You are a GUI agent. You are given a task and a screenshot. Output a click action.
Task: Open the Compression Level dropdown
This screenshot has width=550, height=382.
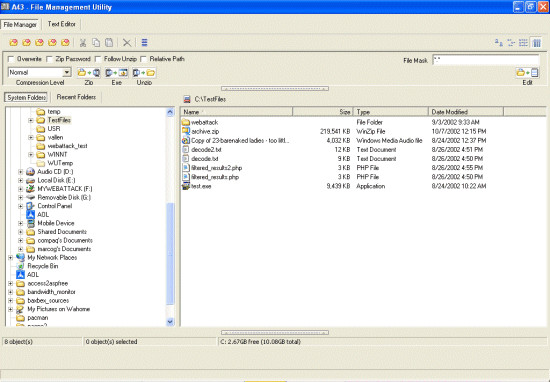point(67,72)
